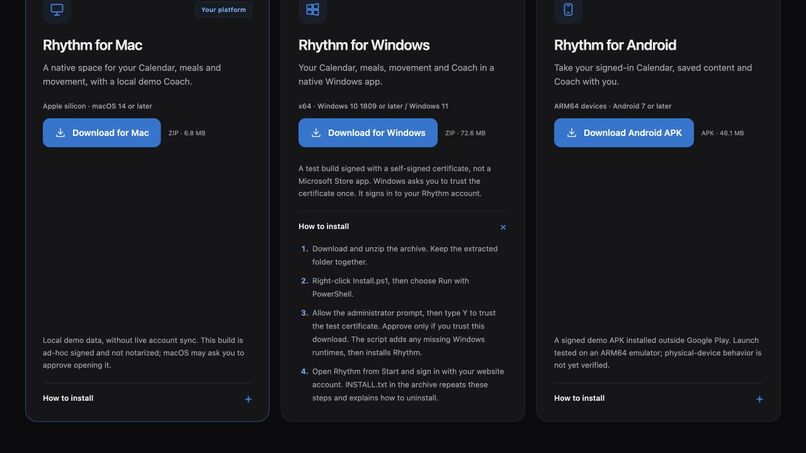
Task: Click Apple silicon macOS 14 requirement text
Action: (x=97, y=106)
